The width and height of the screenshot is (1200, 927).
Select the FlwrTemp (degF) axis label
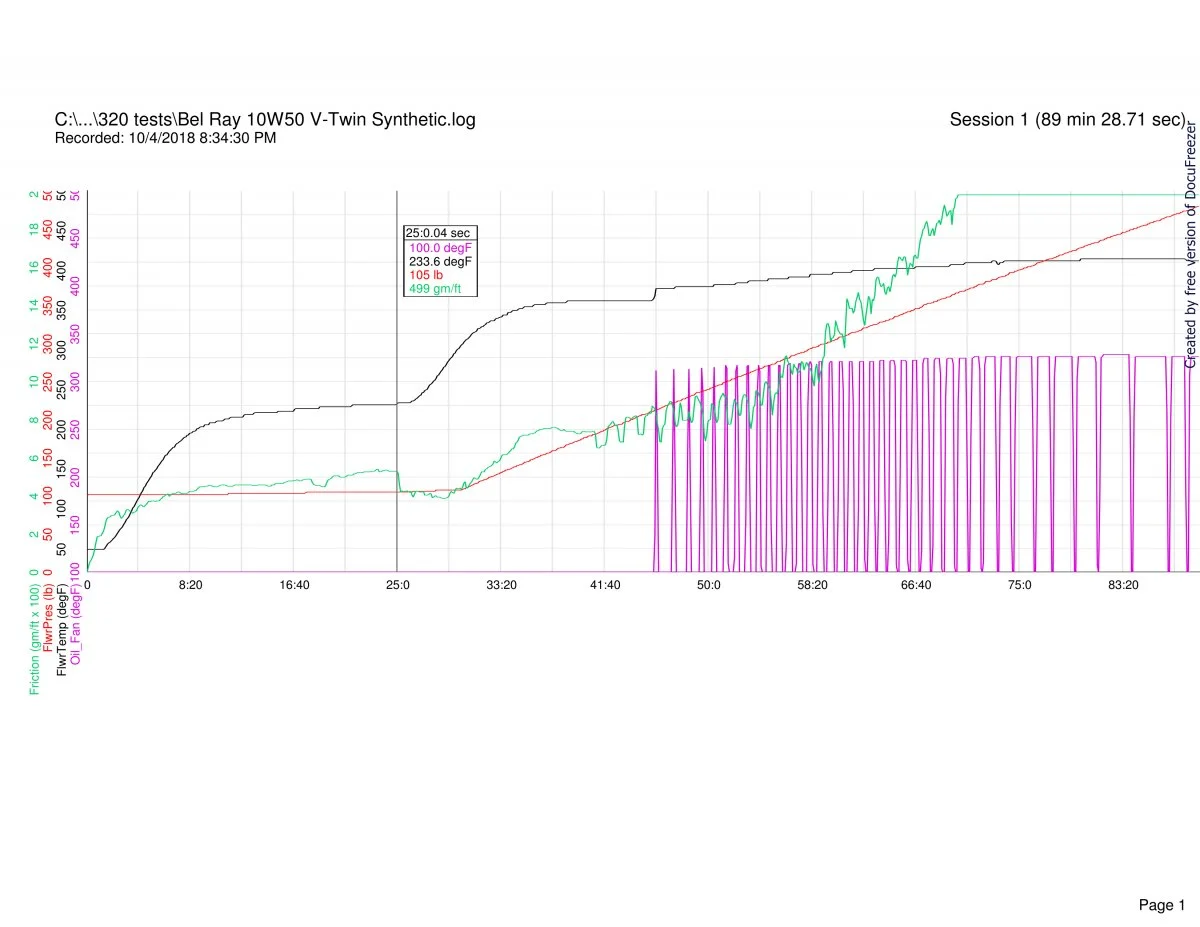pos(63,626)
